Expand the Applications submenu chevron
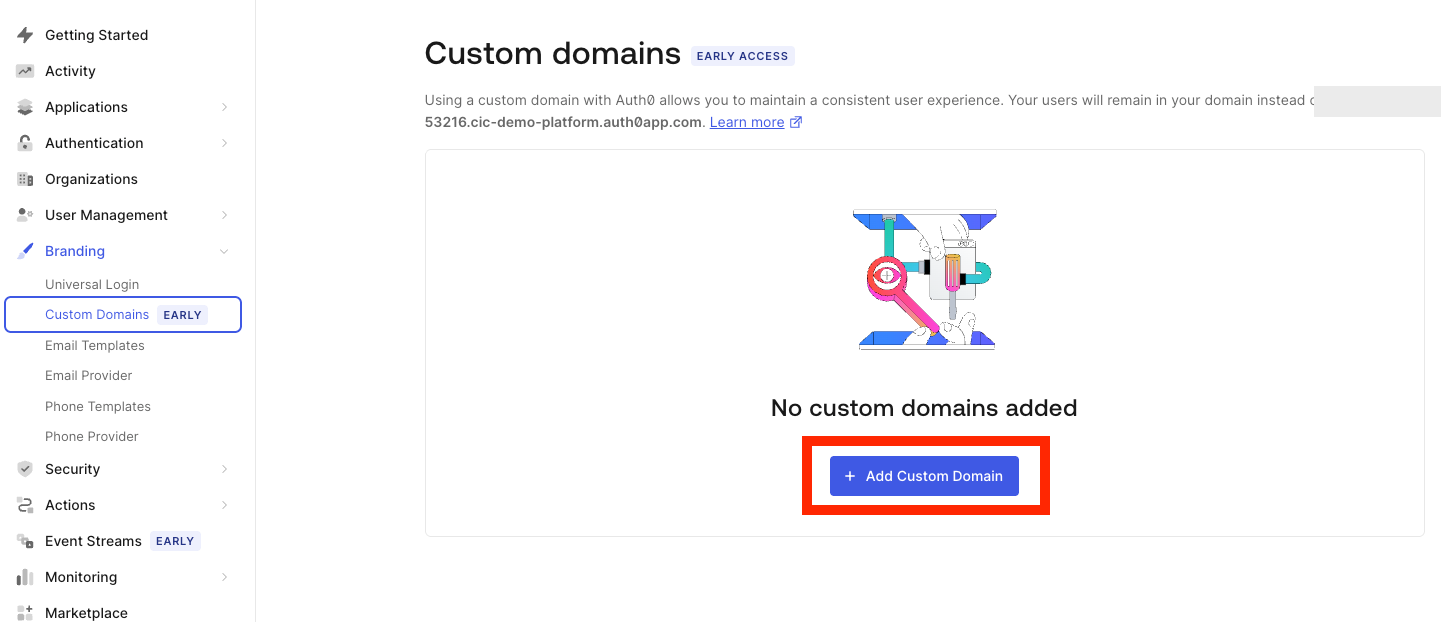The width and height of the screenshot is (1455, 622). 225,107
